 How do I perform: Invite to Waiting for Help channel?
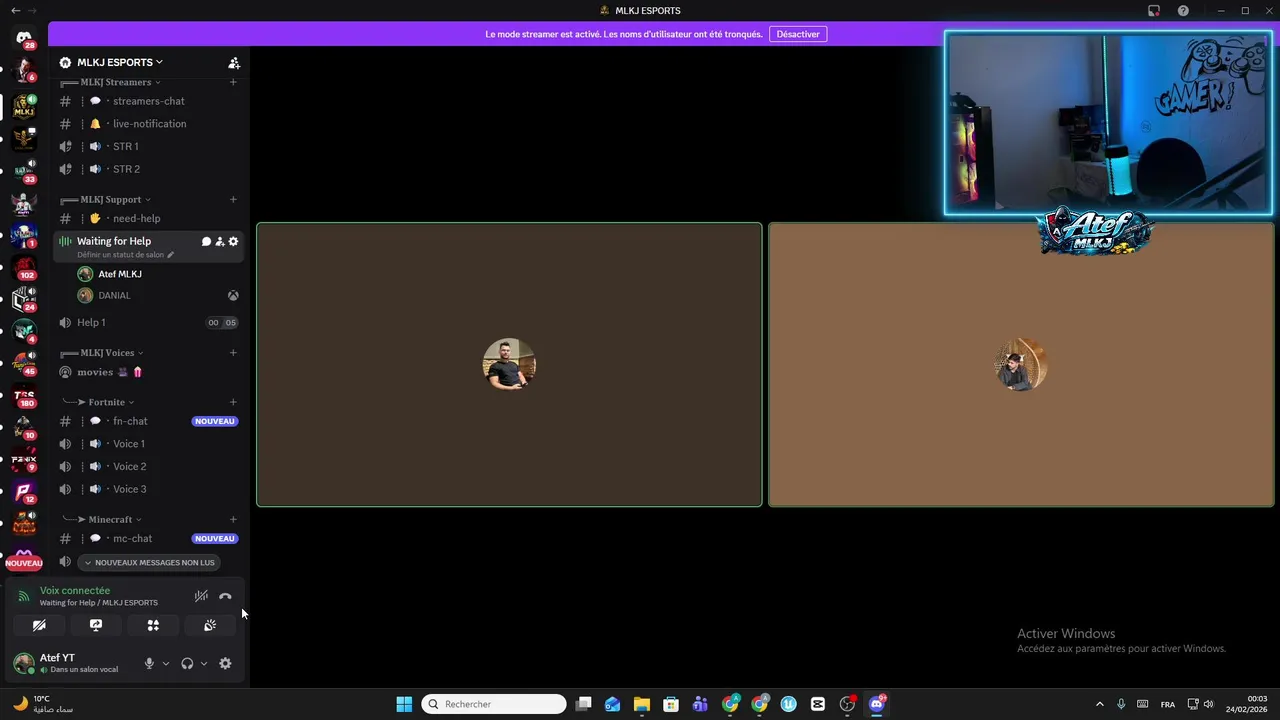click(220, 241)
